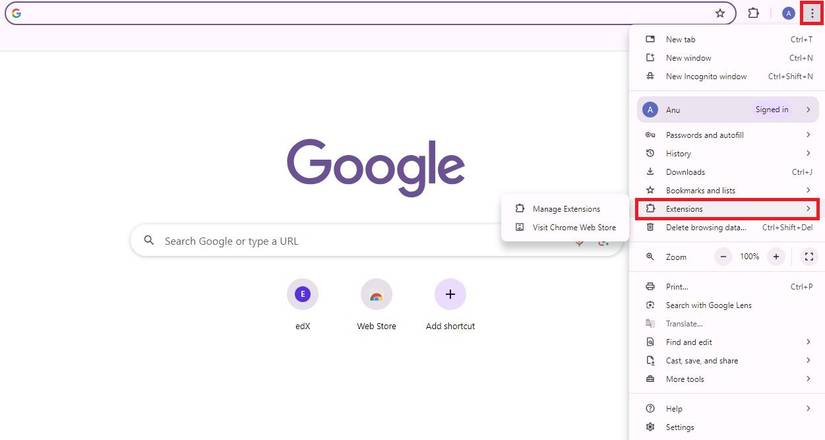Click the edX shortcut icon
This screenshot has width=825, height=440.
tap(302, 294)
